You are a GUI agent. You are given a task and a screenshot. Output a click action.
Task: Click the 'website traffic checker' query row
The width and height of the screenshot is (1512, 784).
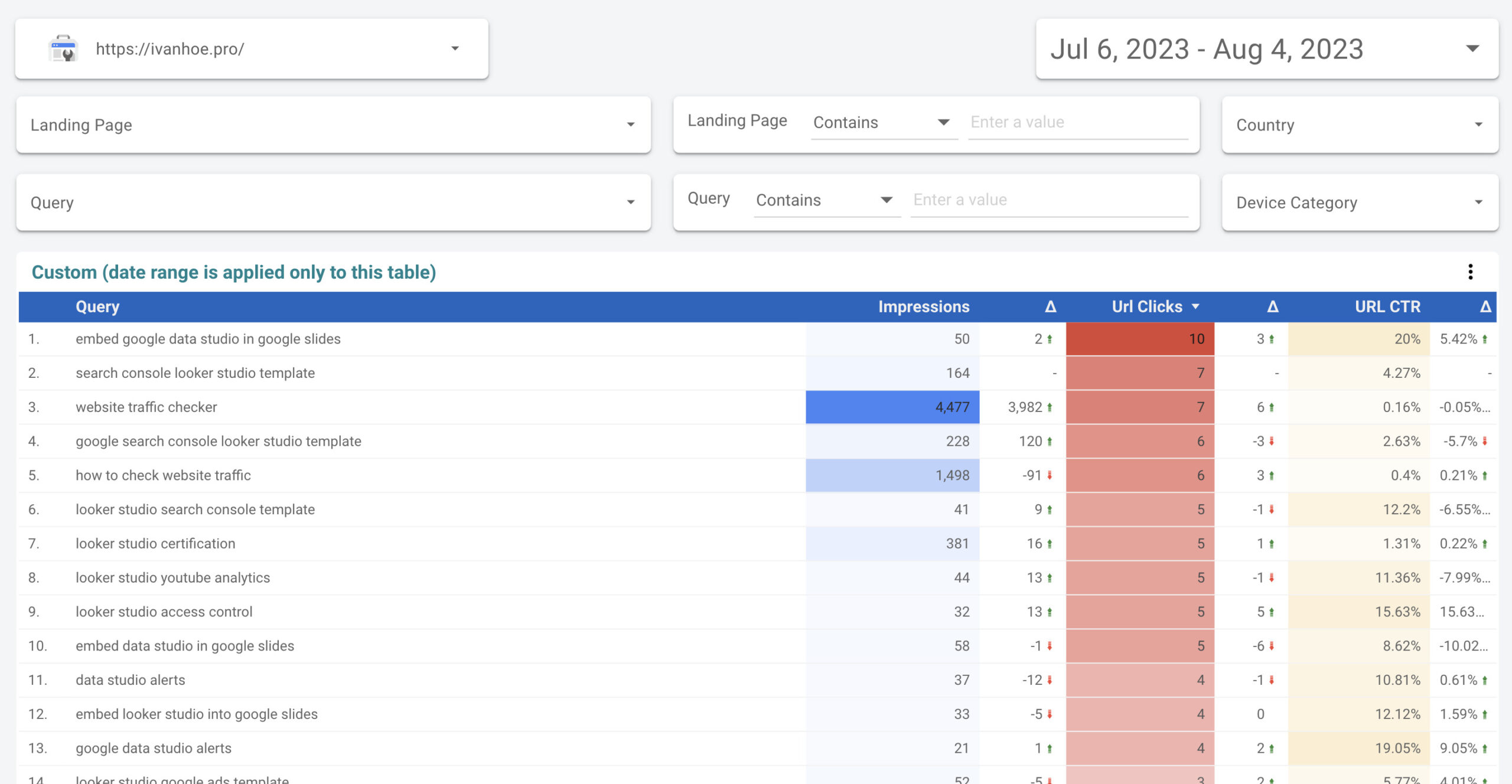point(146,407)
